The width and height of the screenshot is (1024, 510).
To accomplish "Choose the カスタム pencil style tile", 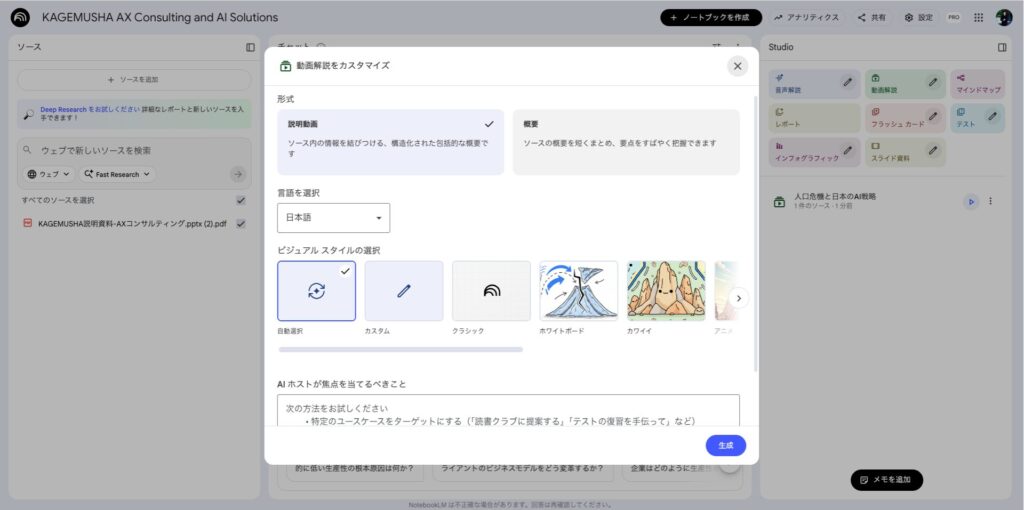I will 403,291.
